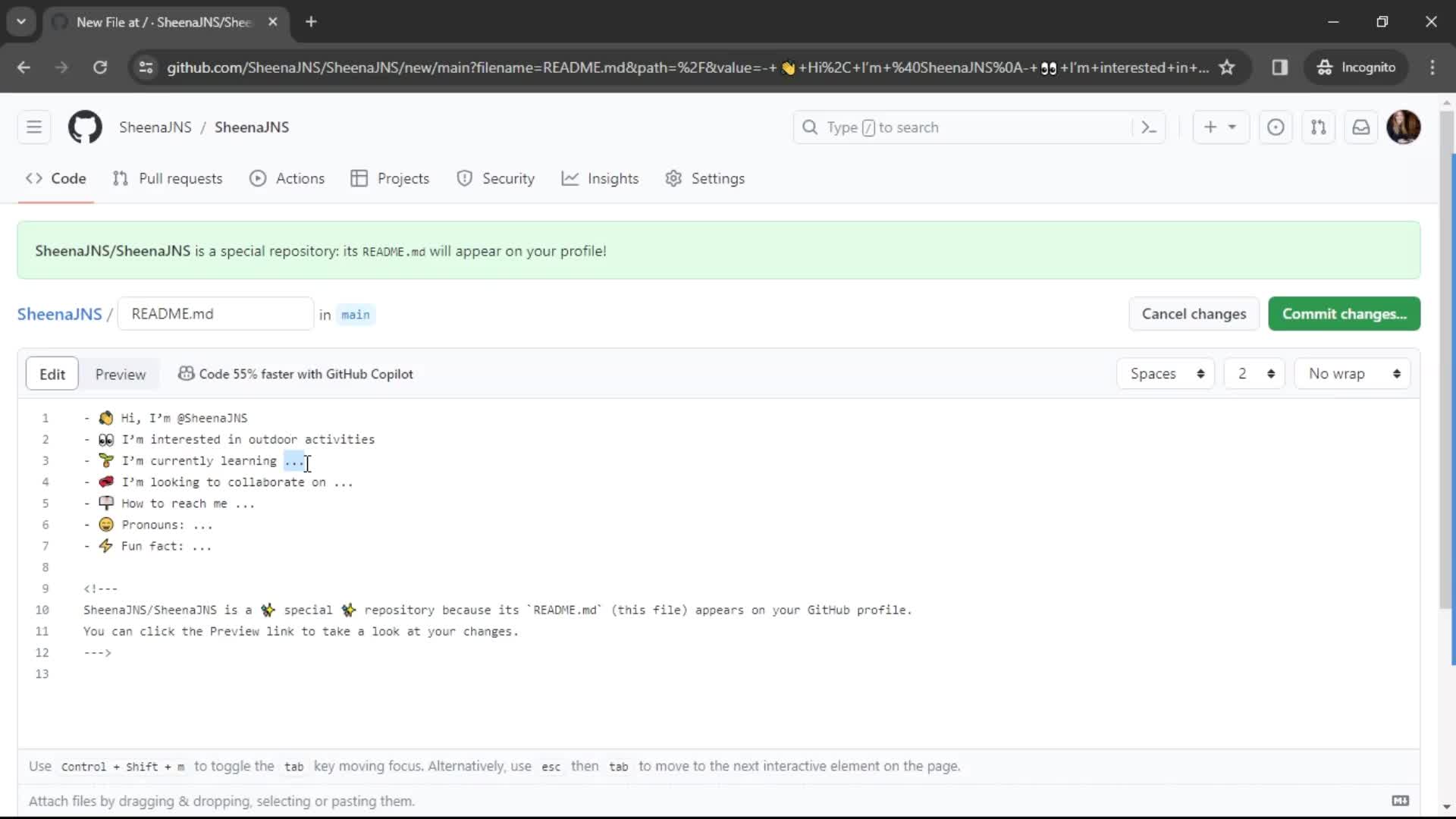Click the Security tab icon
Viewport: 1456px width, 819px height.
coord(463,178)
